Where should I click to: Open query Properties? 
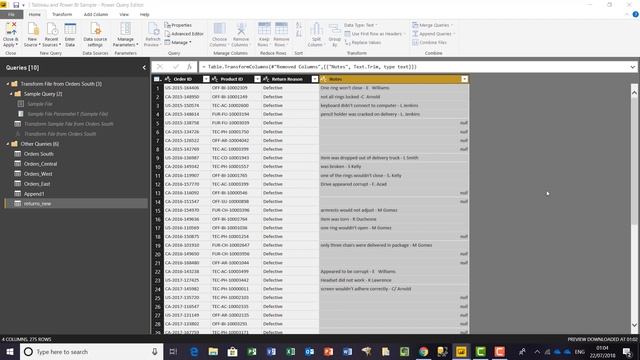tap(178, 25)
